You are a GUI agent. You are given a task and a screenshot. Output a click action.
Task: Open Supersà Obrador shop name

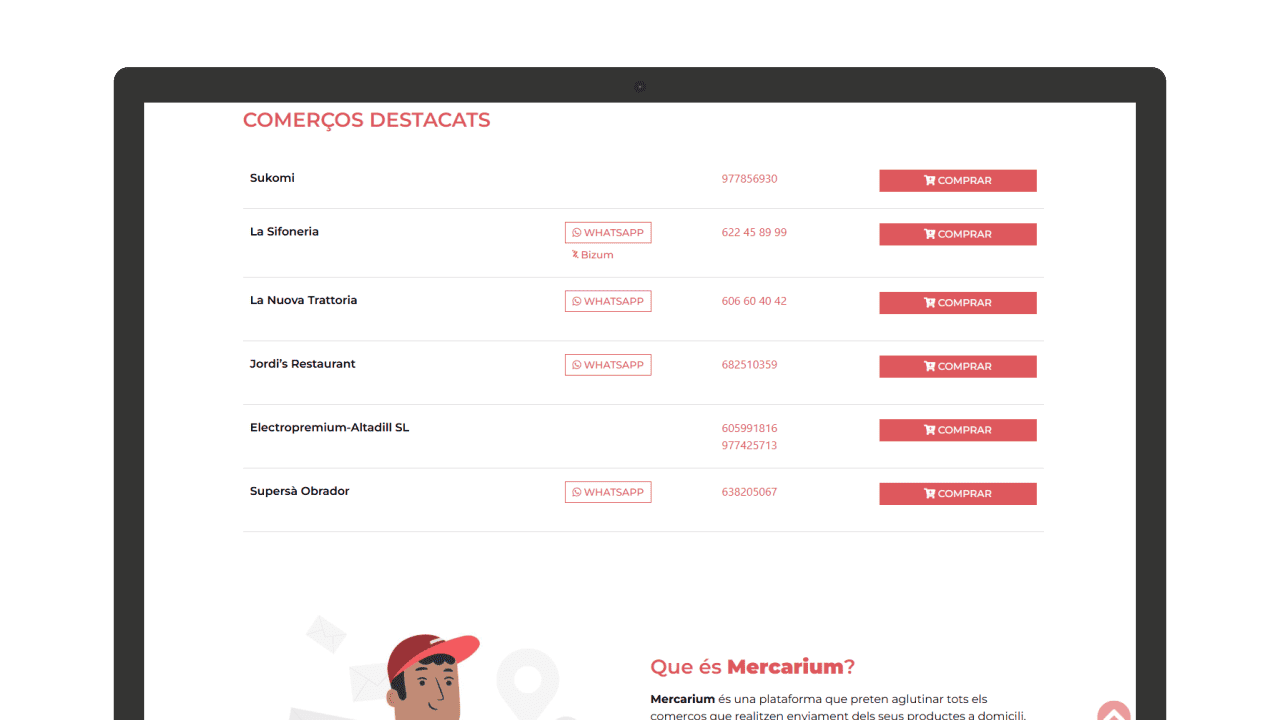point(299,491)
